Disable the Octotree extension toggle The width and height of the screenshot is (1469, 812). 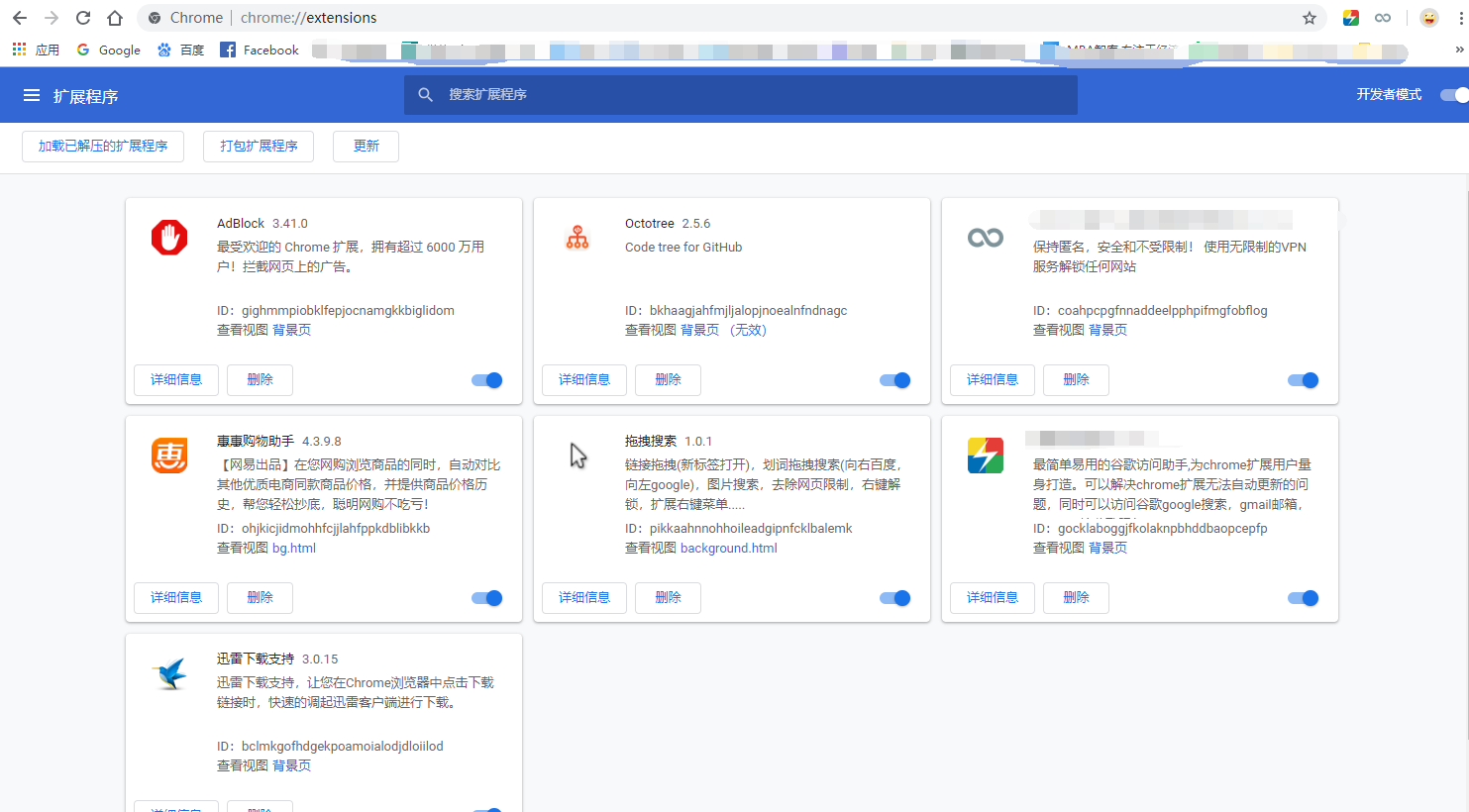coord(895,380)
